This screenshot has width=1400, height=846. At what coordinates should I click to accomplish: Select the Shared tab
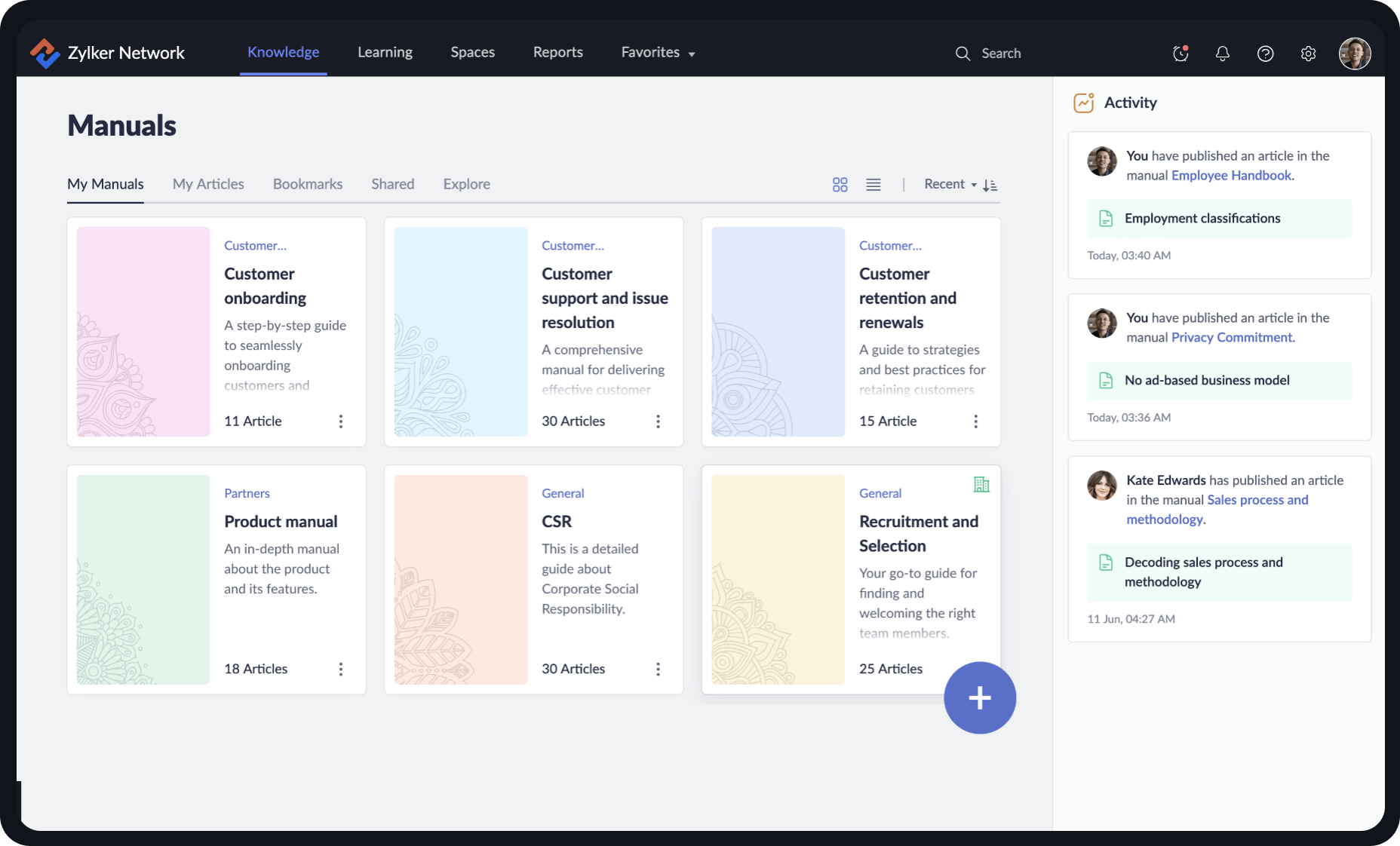[393, 184]
